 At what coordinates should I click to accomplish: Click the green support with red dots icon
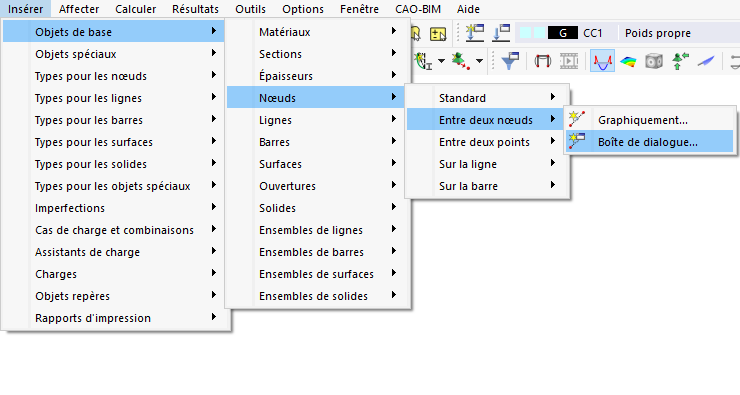461,61
